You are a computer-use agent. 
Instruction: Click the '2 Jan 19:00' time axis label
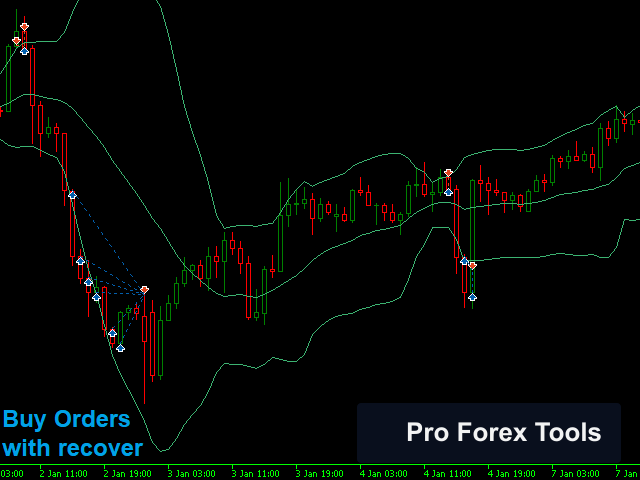click(128, 474)
